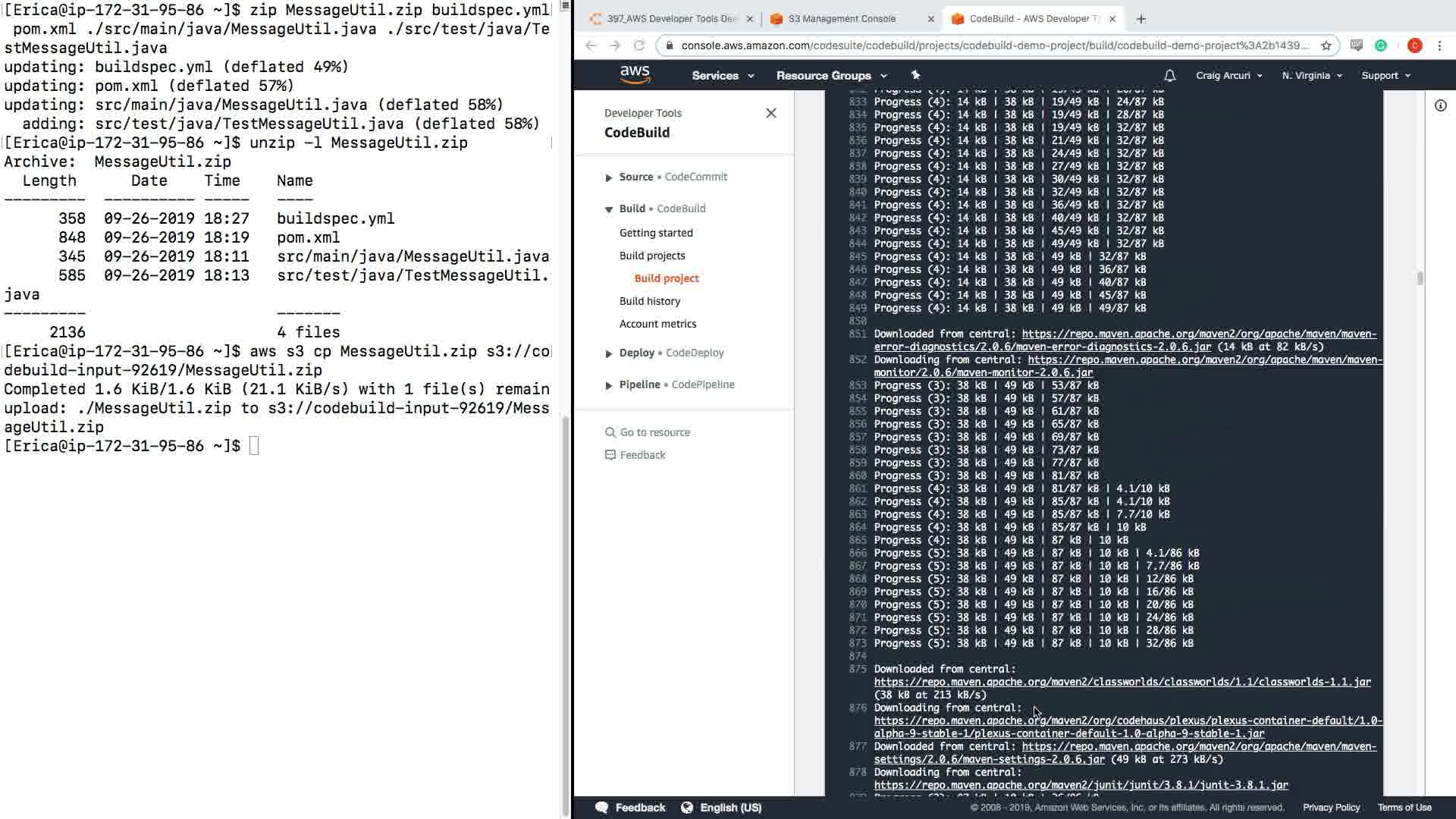
Task: Click the build log vertical scrollbar thumb
Action: (x=1420, y=278)
